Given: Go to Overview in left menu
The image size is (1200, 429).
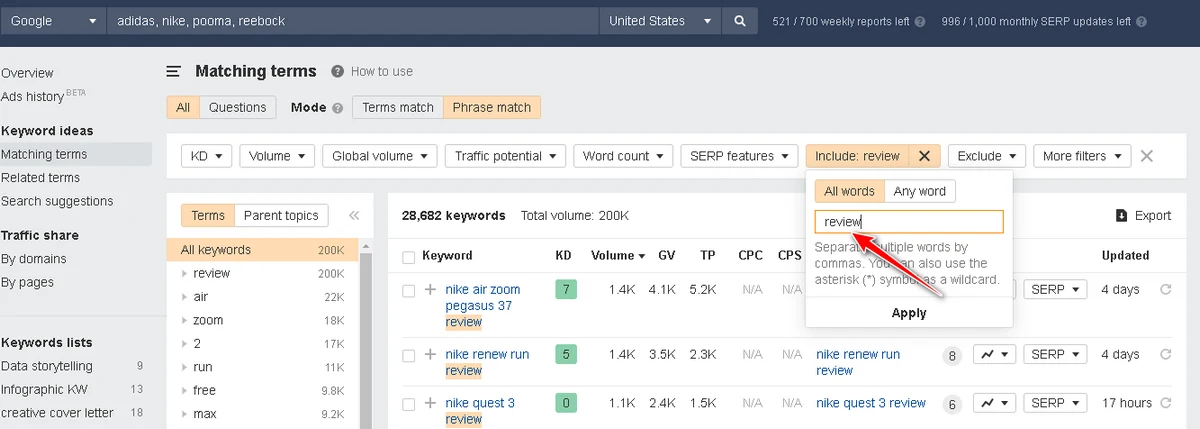Looking at the screenshot, I should click(28, 73).
